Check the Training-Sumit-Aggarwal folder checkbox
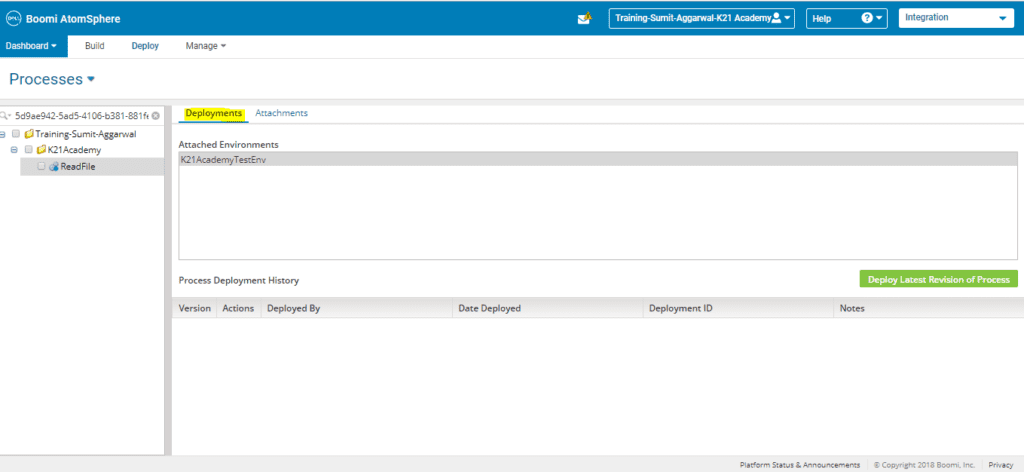The height and width of the screenshot is (472, 1024). (16, 134)
